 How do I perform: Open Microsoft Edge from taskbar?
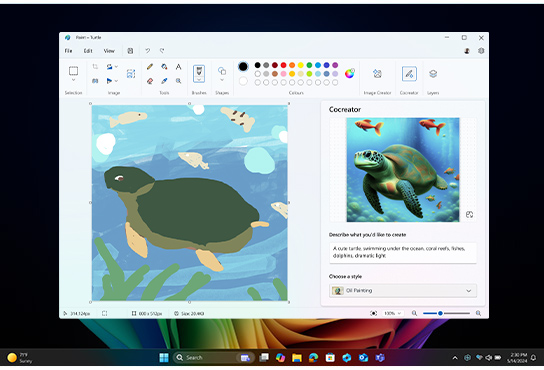coord(314,358)
